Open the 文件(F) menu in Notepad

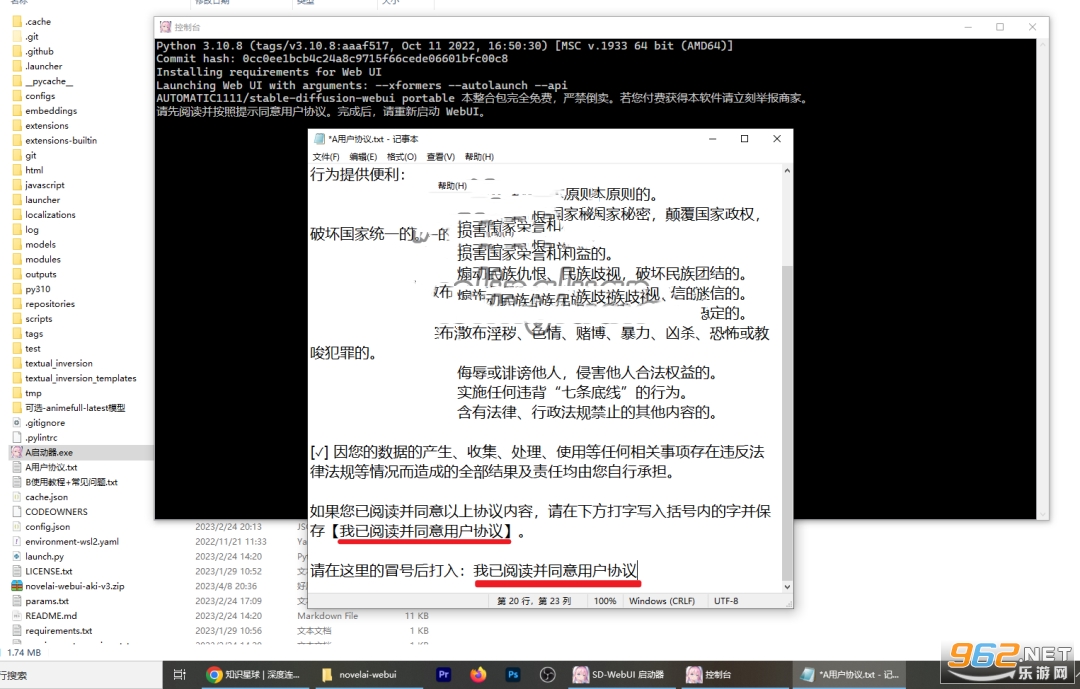pos(326,157)
